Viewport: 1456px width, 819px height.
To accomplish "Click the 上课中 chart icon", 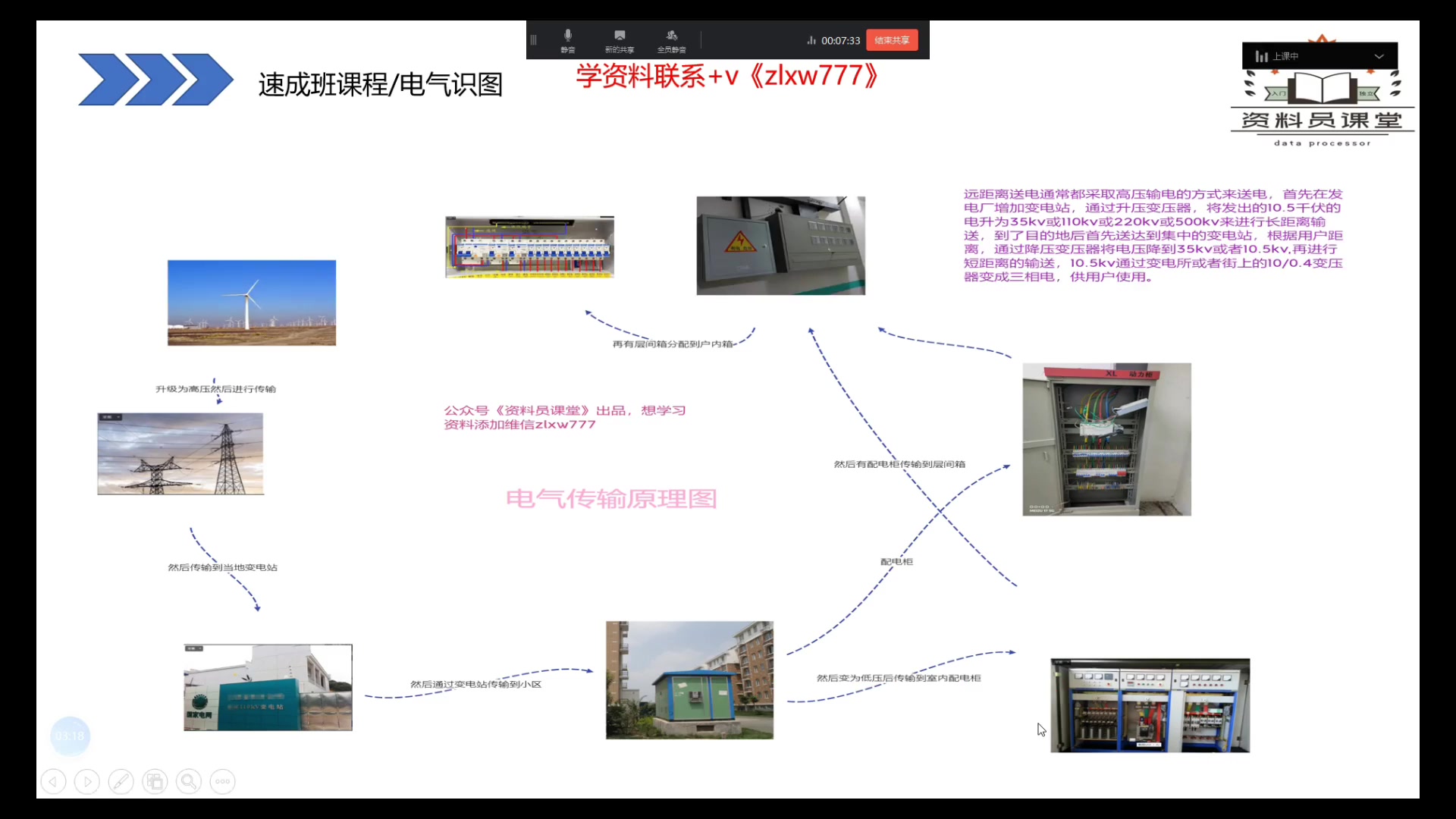I will click(x=1262, y=56).
